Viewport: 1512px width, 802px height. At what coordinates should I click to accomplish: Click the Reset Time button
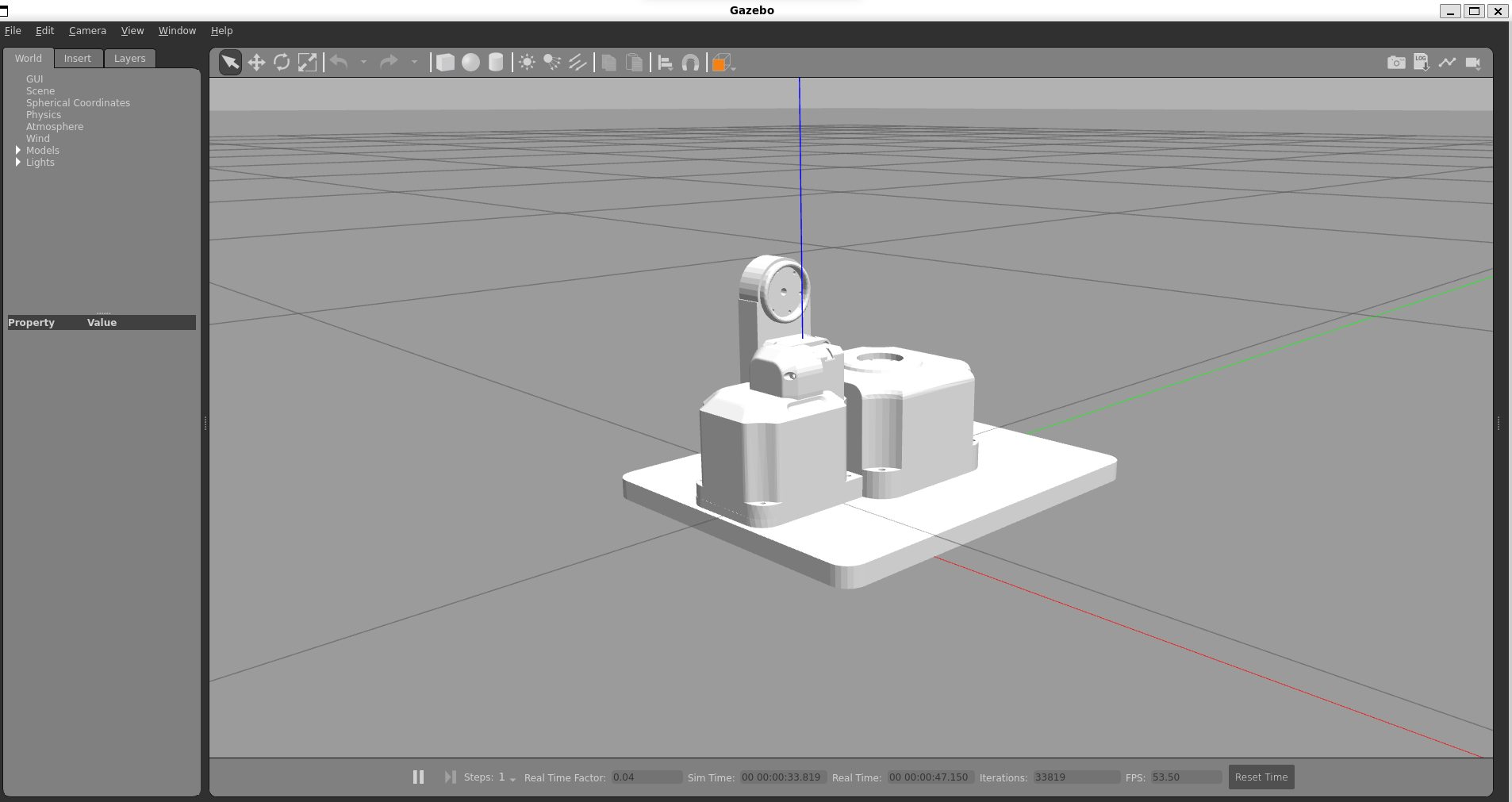(x=1261, y=777)
